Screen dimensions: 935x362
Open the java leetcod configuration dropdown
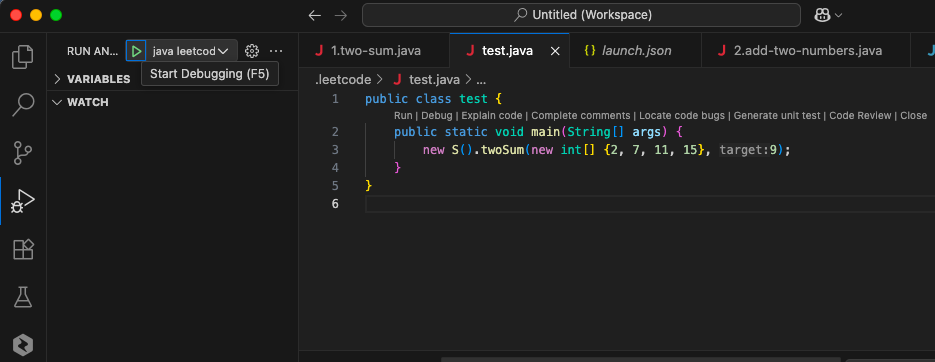(191, 51)
